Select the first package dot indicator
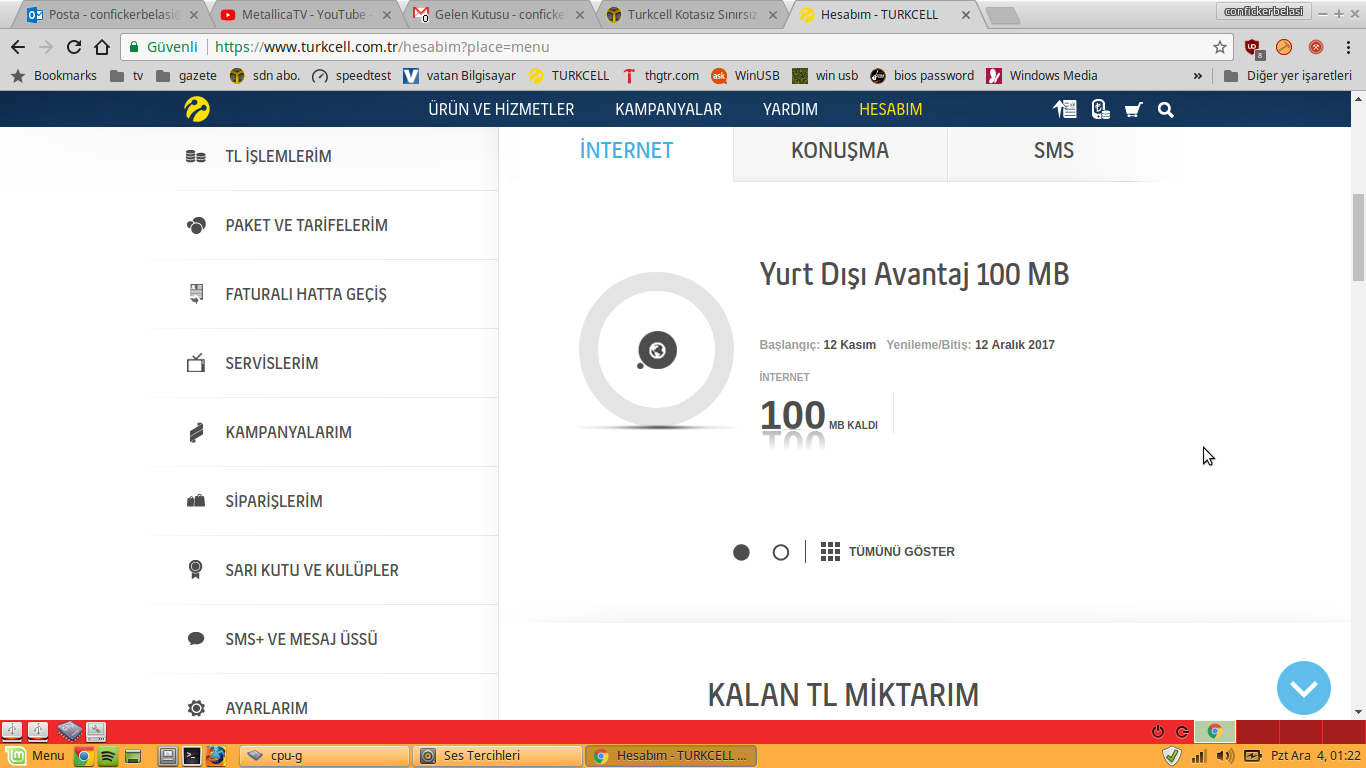Screen dimensions: 1366x768 pos(741,552)
